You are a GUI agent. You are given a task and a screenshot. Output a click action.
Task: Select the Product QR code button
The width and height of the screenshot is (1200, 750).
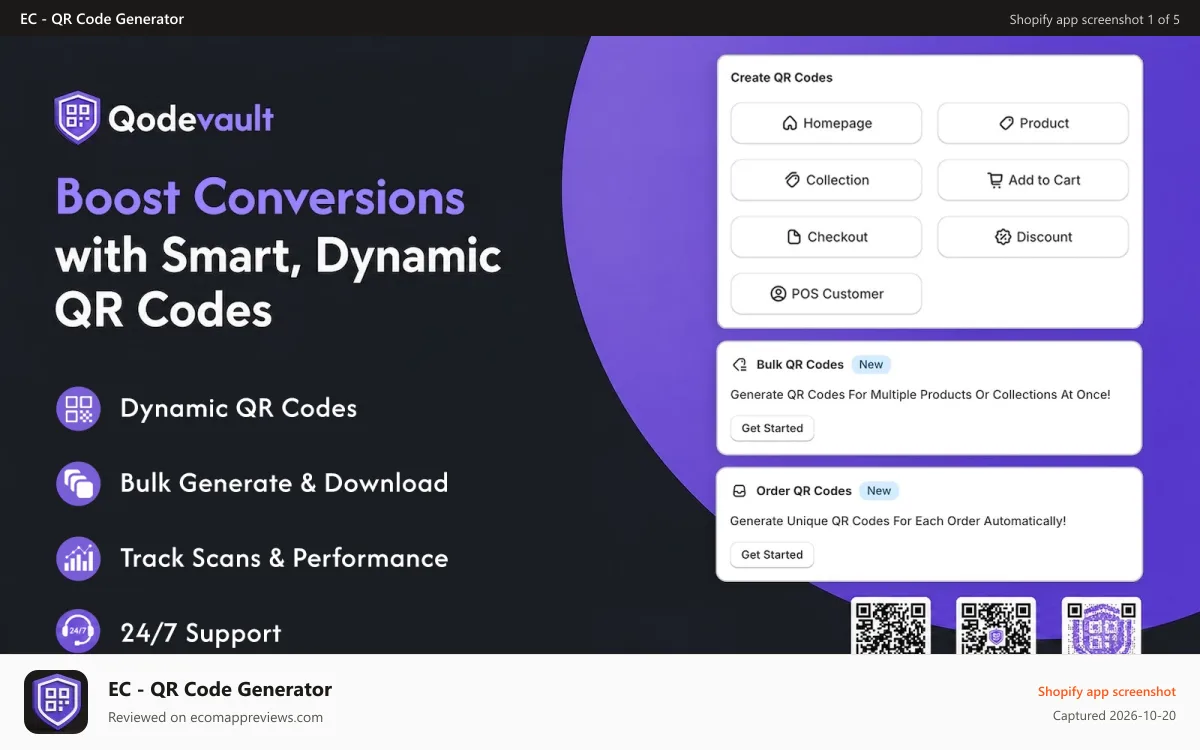tap(1033, 123)
